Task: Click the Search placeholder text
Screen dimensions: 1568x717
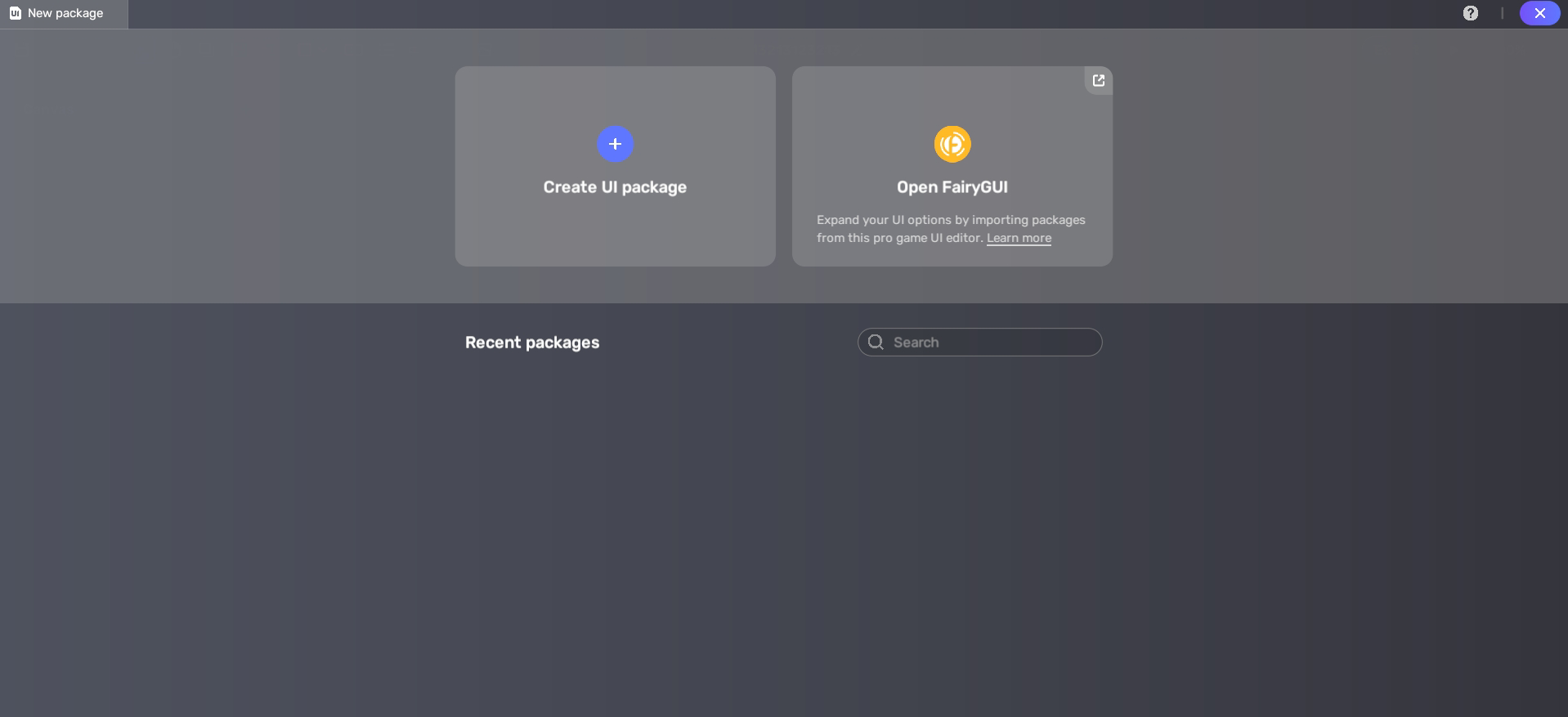Action: point(916,343)
